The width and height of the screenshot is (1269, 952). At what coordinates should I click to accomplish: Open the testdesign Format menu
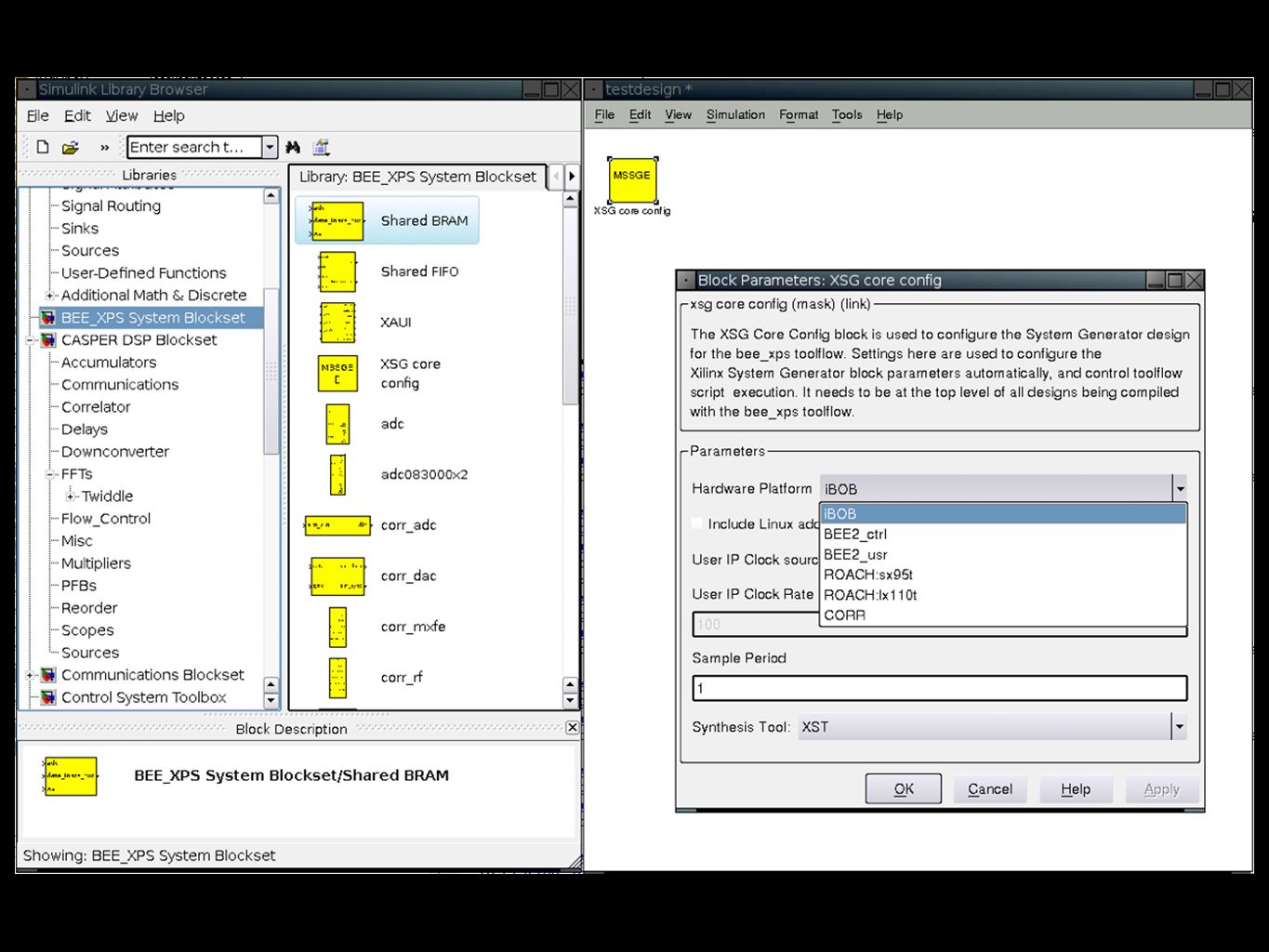pyautogui.click(x=799, y=114)
